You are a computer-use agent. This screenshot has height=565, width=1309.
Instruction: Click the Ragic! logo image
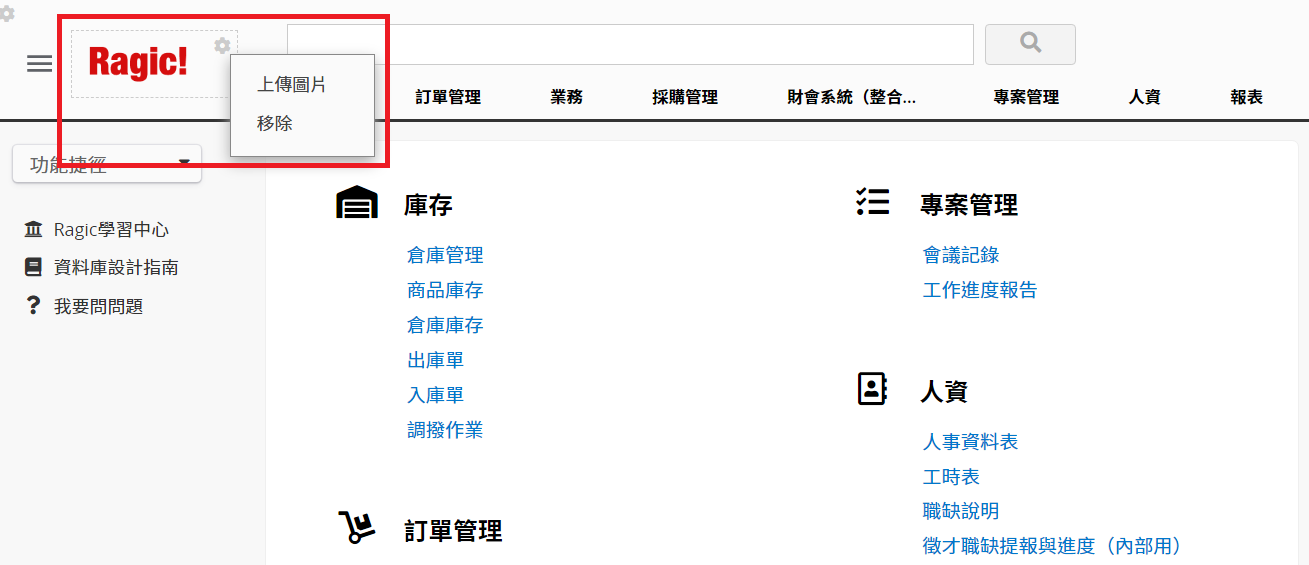coord(138,62)
